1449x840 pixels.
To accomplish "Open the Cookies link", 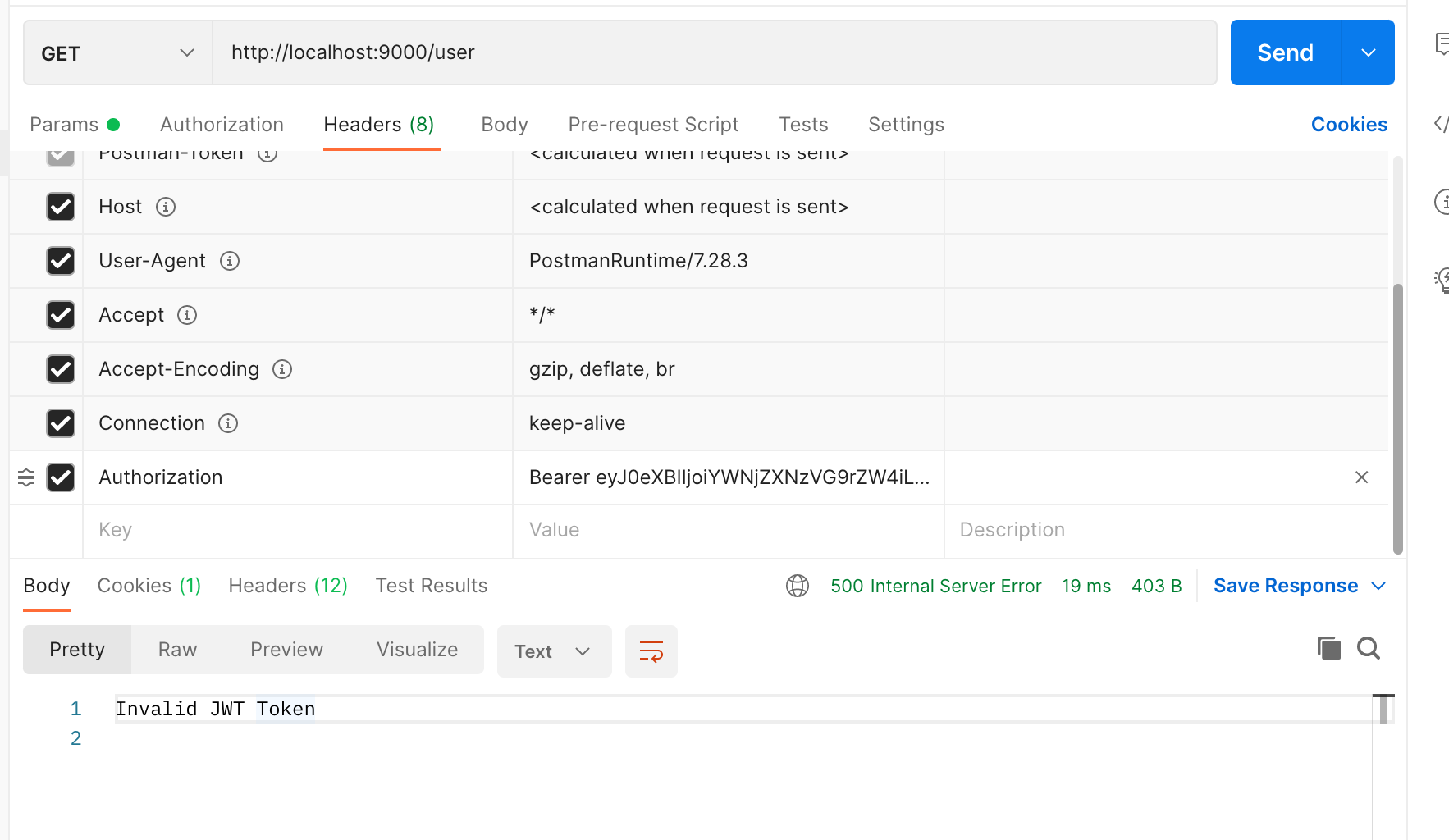I will 1349,125.
